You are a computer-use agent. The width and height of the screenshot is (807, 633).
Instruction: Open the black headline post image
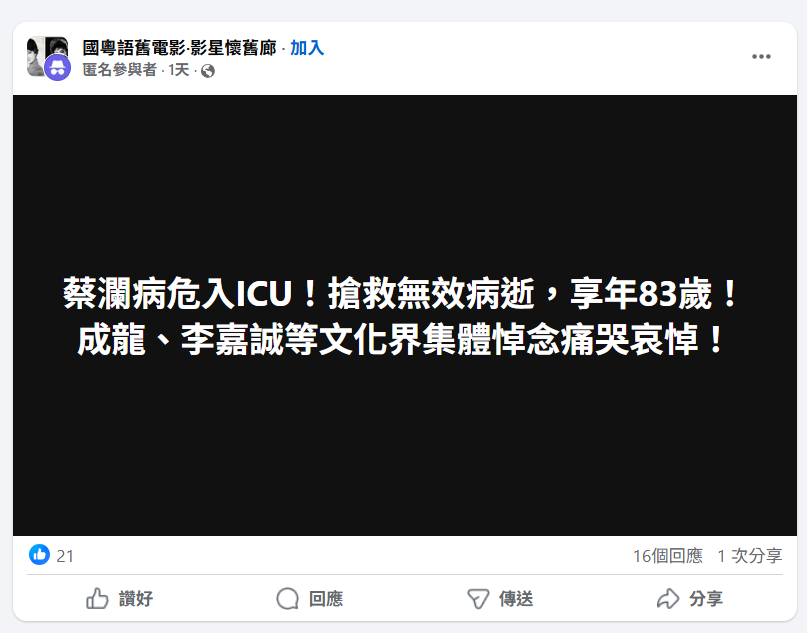(x=405, y=315)
